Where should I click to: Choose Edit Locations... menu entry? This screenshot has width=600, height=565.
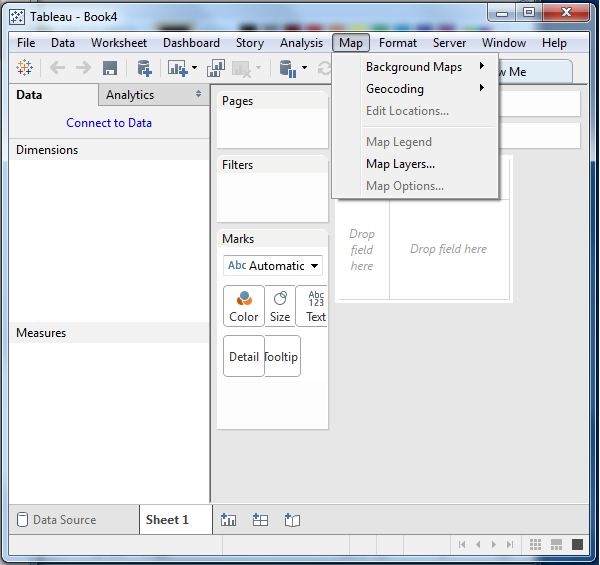coord(415,111)
